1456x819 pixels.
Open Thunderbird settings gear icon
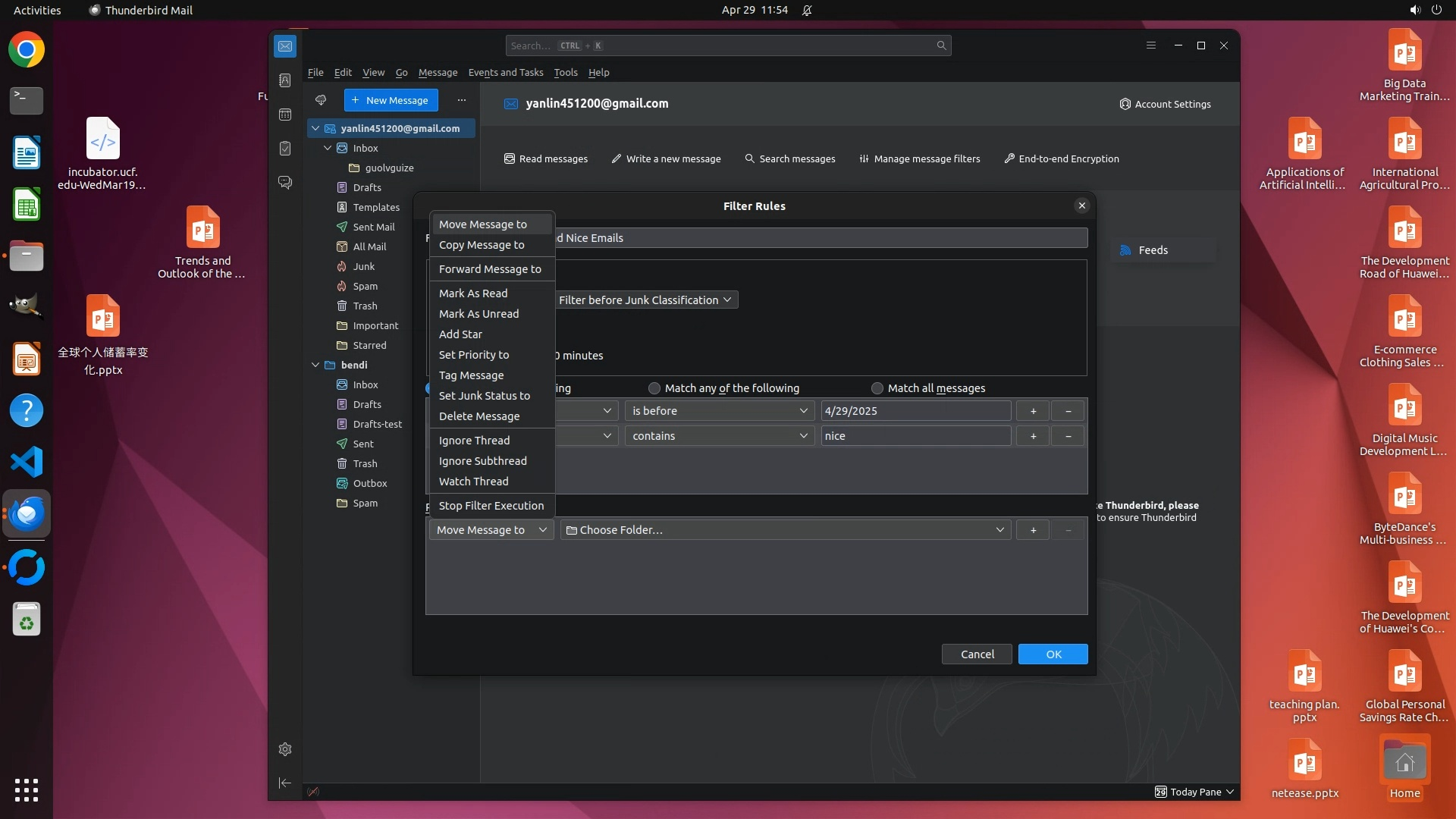pyautogui.click(x=285, y=749)
